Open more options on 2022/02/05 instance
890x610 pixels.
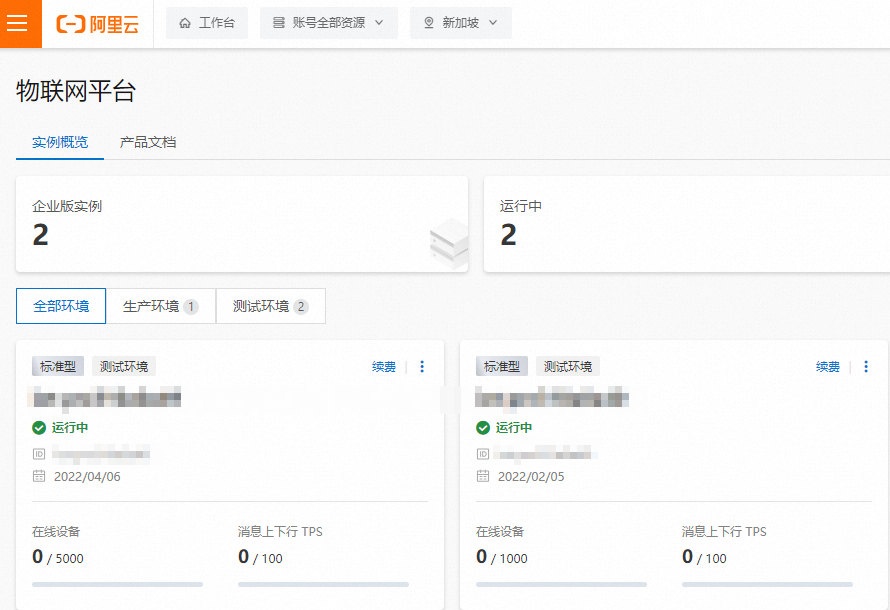click(866, 367)
